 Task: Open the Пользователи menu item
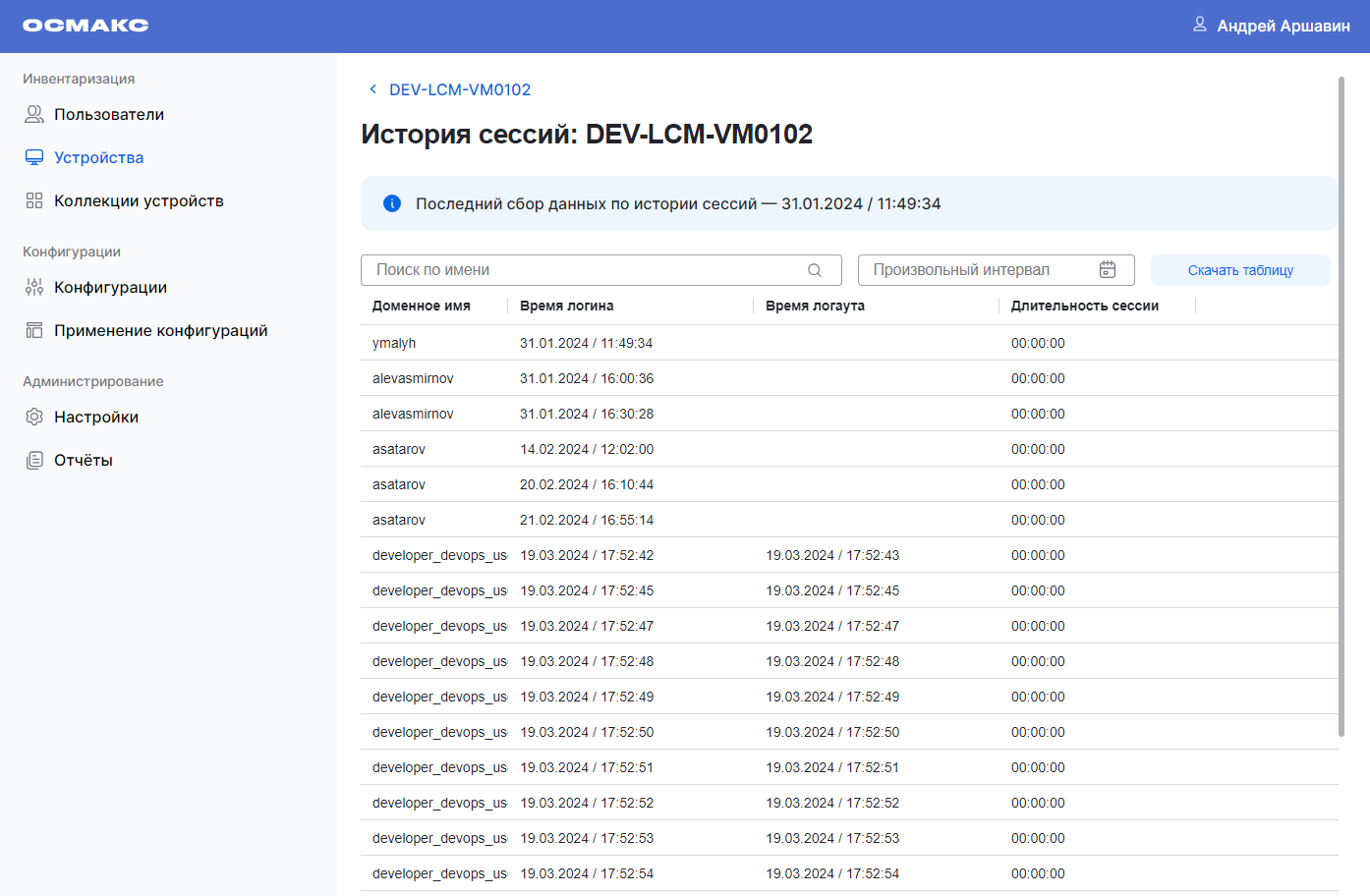(x=109, y=115)
